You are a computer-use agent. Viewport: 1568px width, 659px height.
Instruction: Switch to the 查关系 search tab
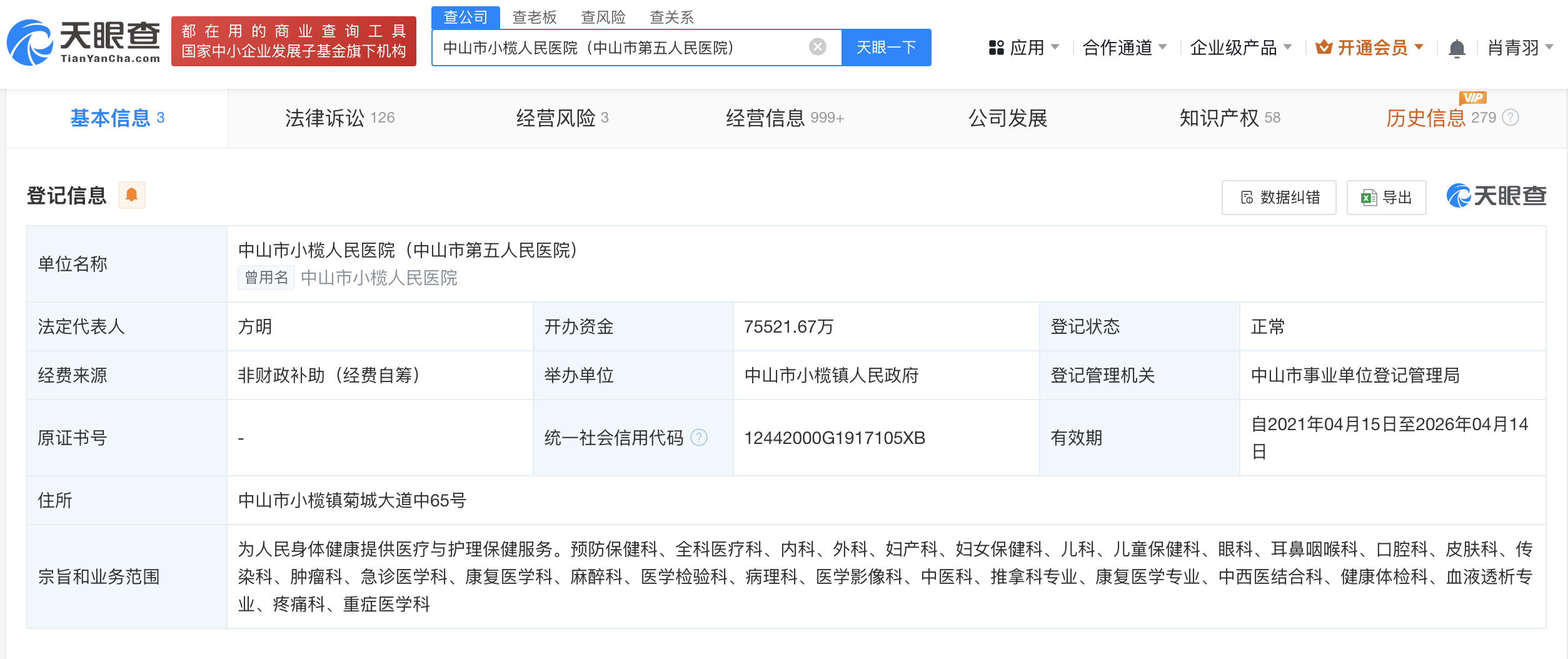pos(672,17)
